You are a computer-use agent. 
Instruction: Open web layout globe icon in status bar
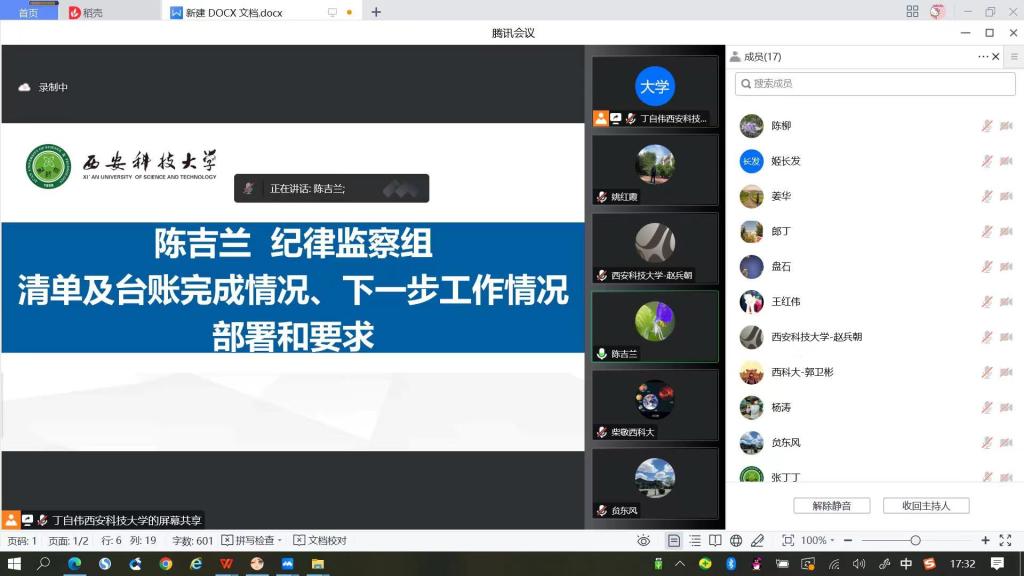(x=736, y=541)
